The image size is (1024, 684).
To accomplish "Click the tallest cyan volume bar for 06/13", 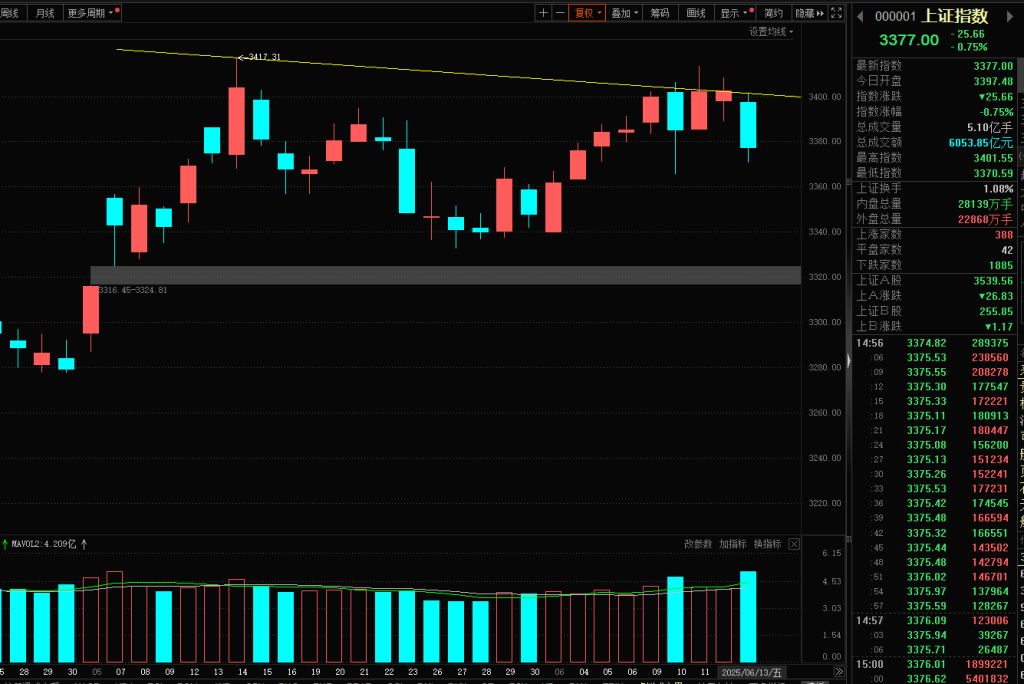I will pos(748,617).
